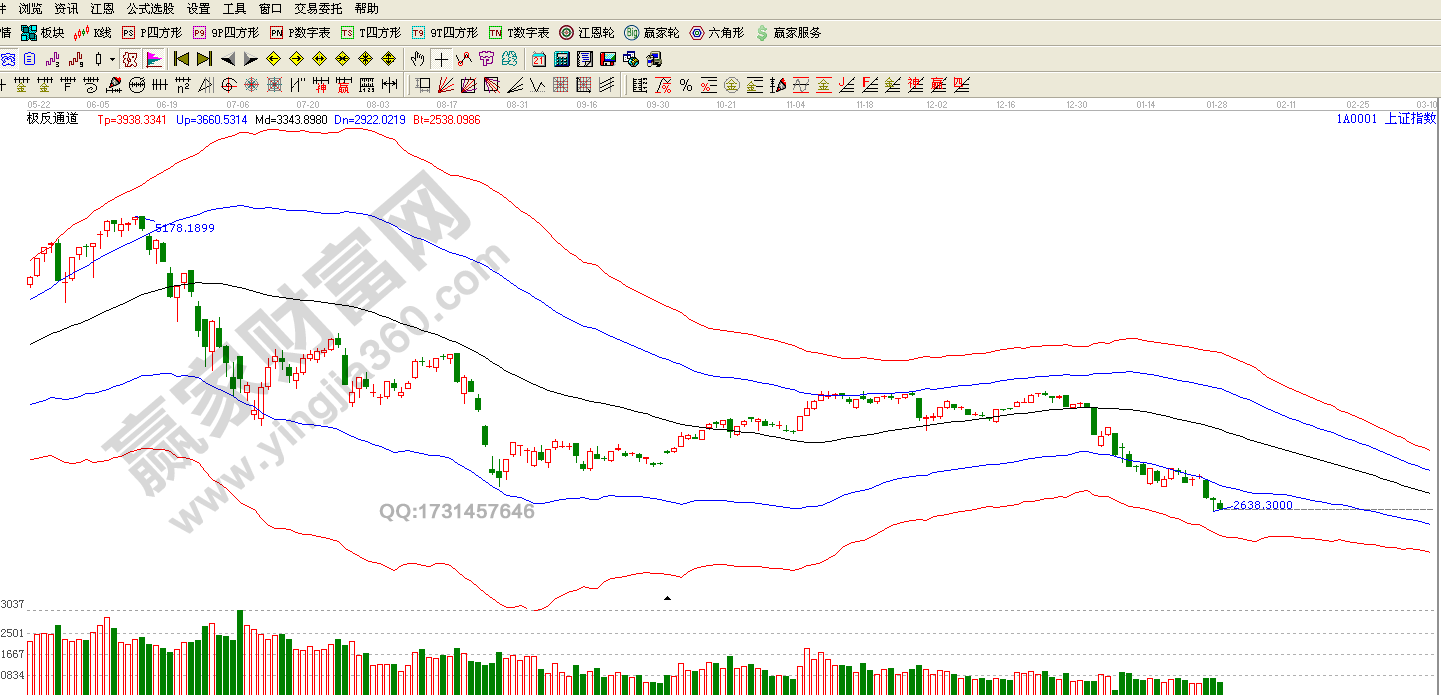The height and width of the screenshot is (695, 1441).
Task: Click the 江恩轮 toolbar button
Action: [587, 33]
